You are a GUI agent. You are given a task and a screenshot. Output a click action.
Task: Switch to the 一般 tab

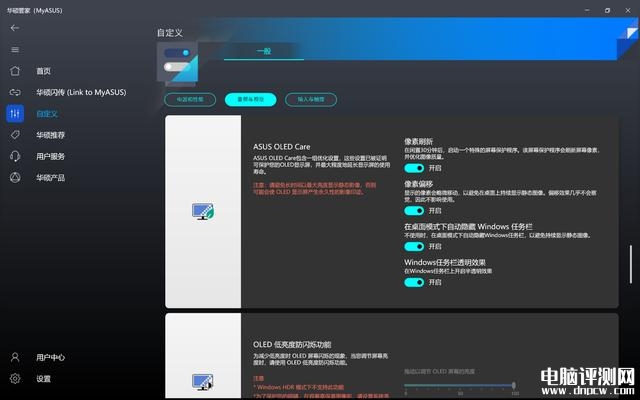tap(264, 51)
